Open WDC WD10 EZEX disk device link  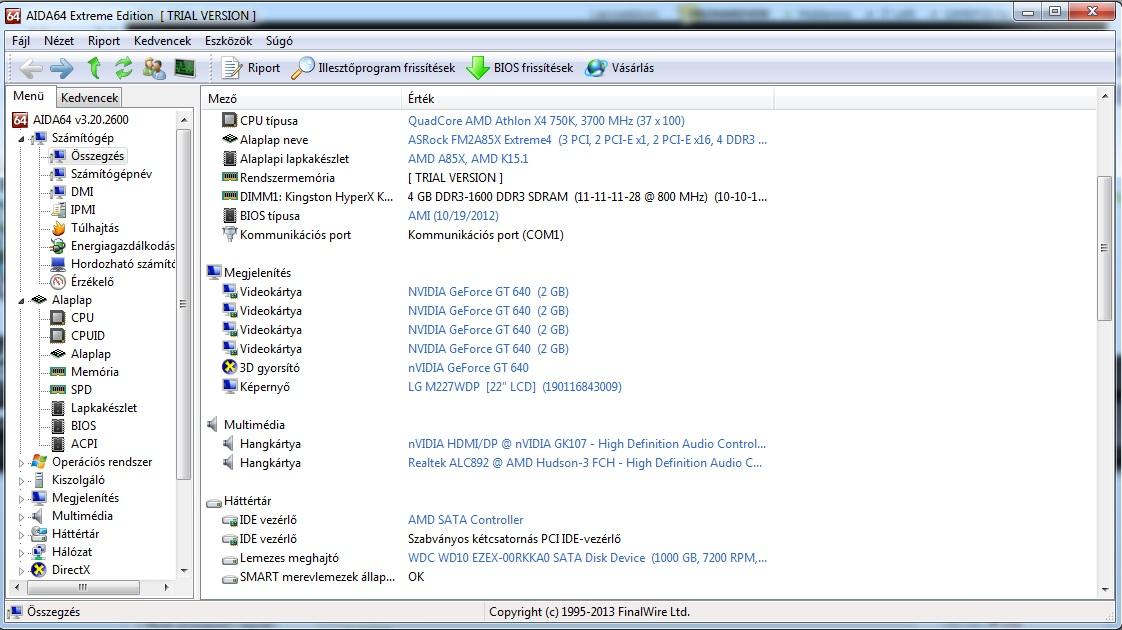pyautogui.click(x=587, y=558)
